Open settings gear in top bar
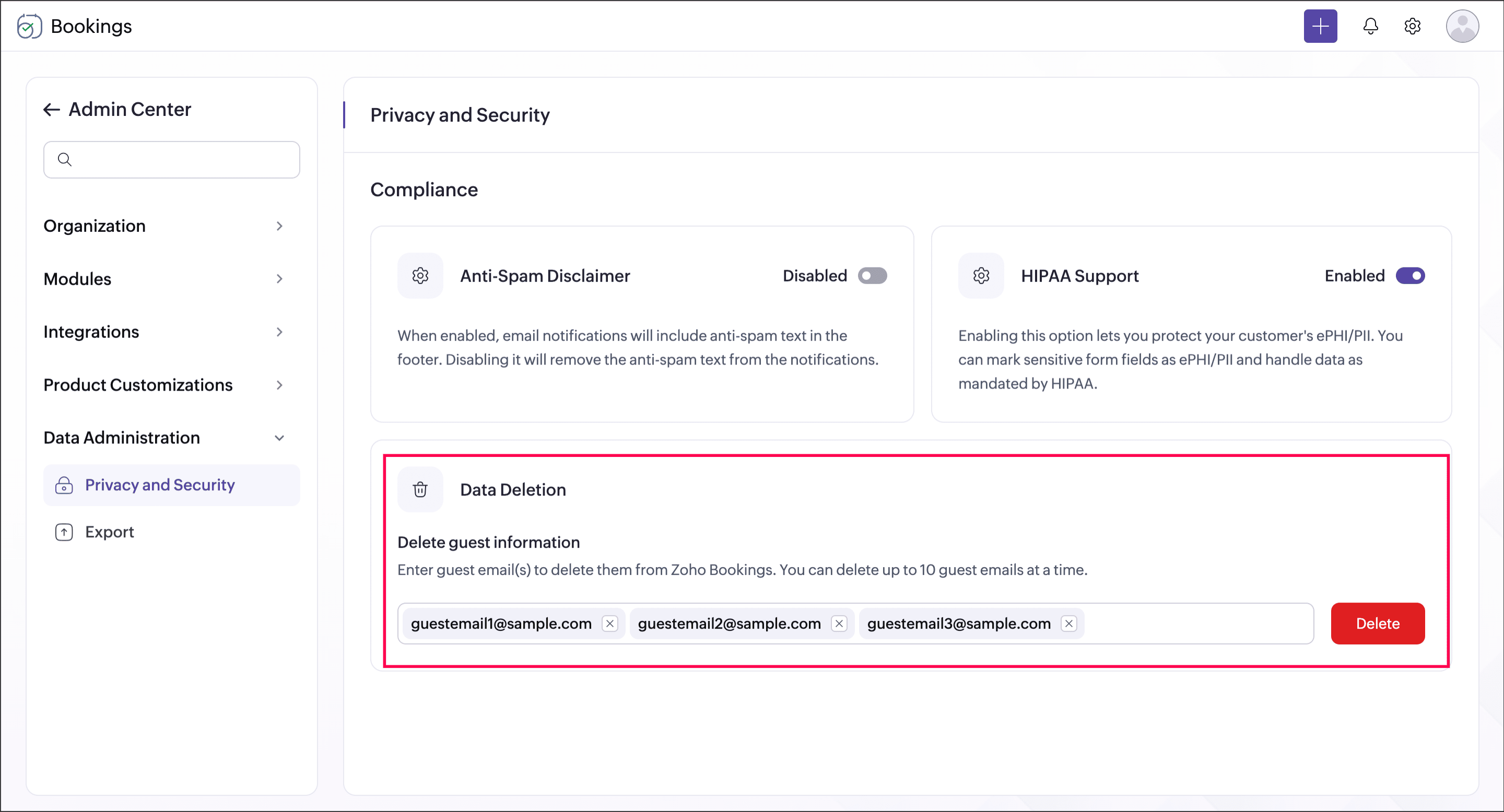Image resolution: width=1504 pixels, height=812 pixels. click(1412, 26)
